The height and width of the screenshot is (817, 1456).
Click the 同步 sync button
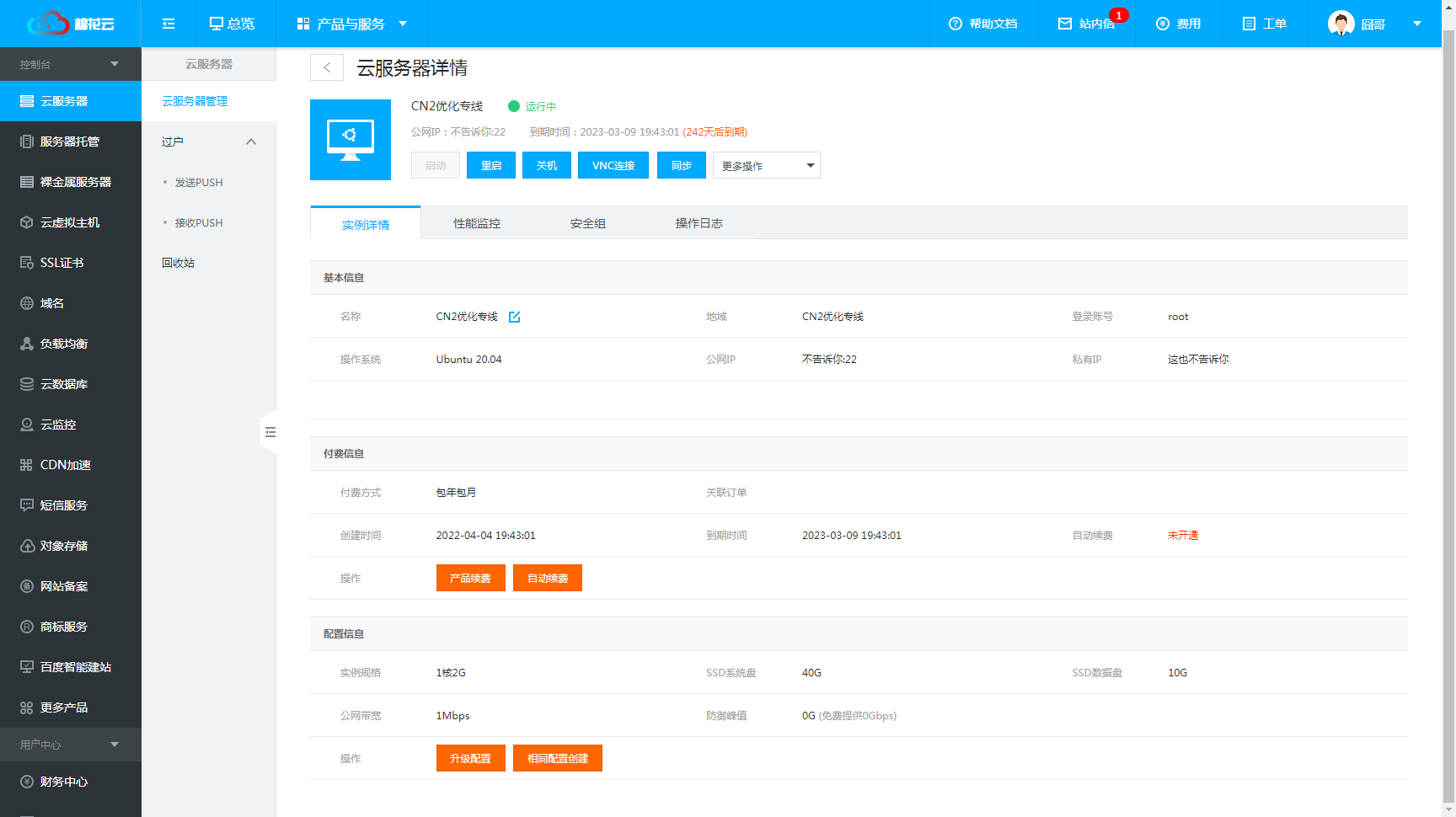(682, 165)
